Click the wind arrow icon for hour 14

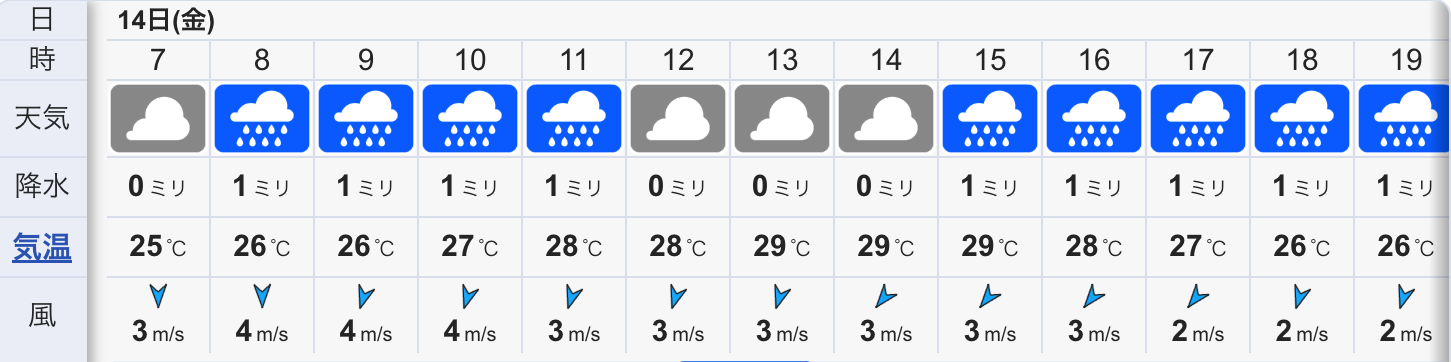tap(886, 296)
